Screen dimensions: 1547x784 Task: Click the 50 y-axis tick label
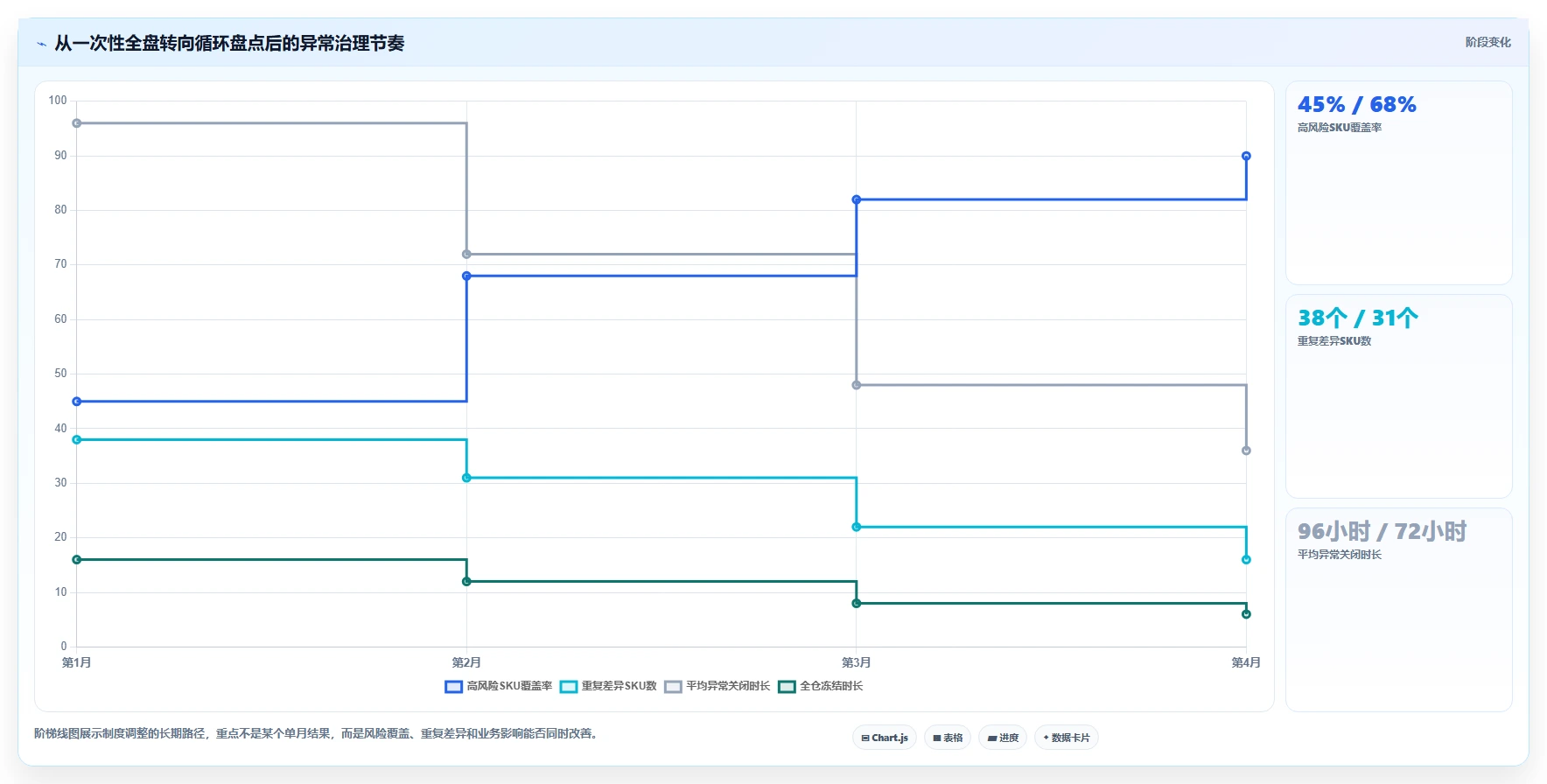click(x=60, y=374)
